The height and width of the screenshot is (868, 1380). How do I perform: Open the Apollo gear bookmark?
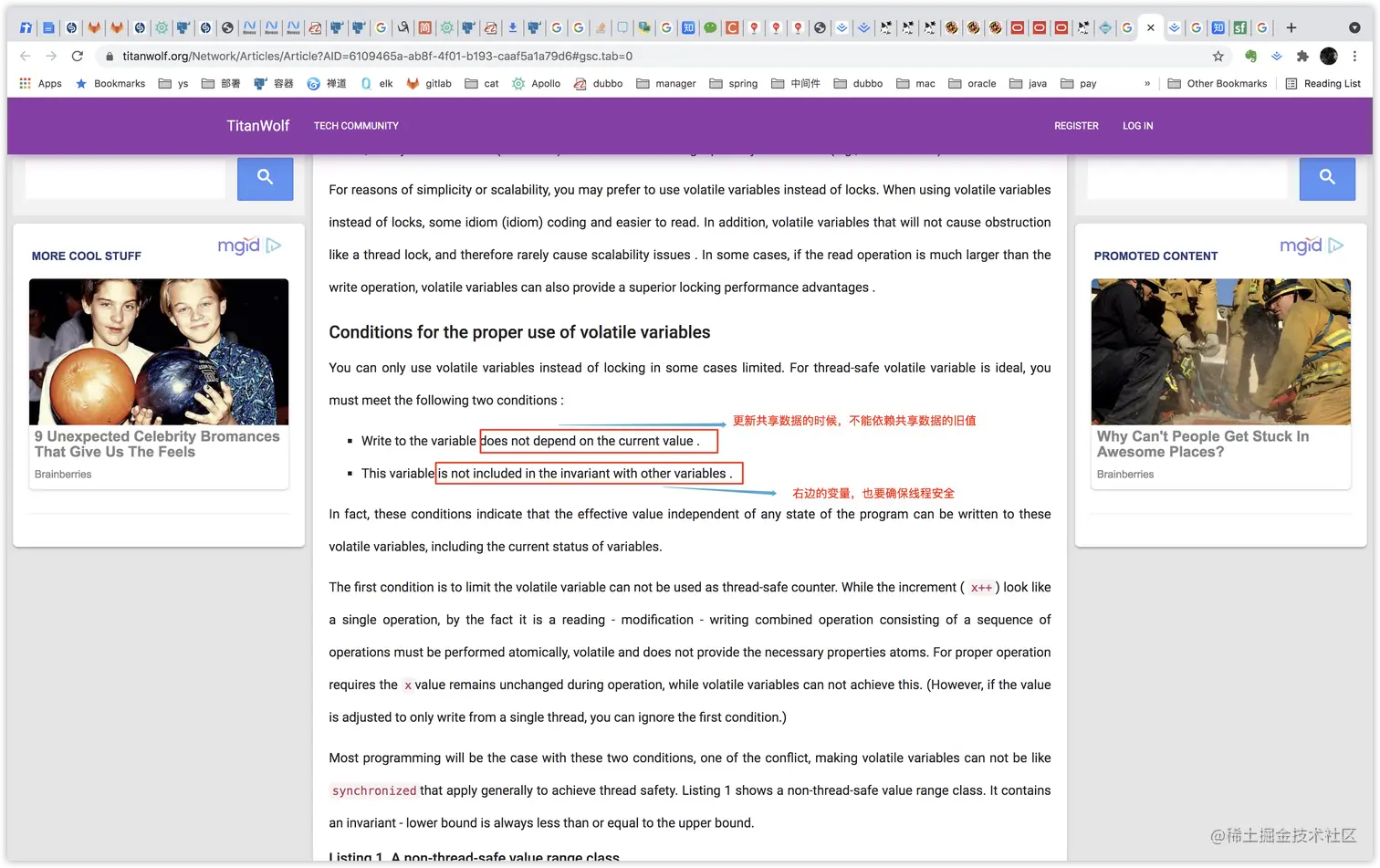[536, 83]
